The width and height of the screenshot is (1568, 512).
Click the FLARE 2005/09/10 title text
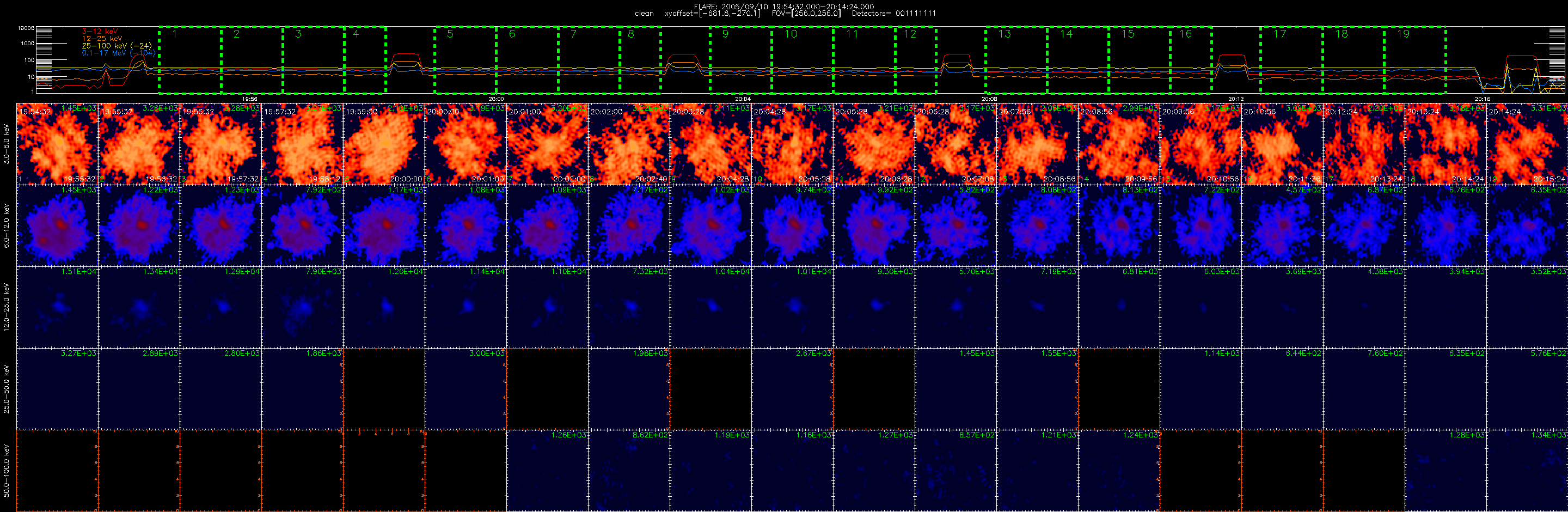pos(784,6)
